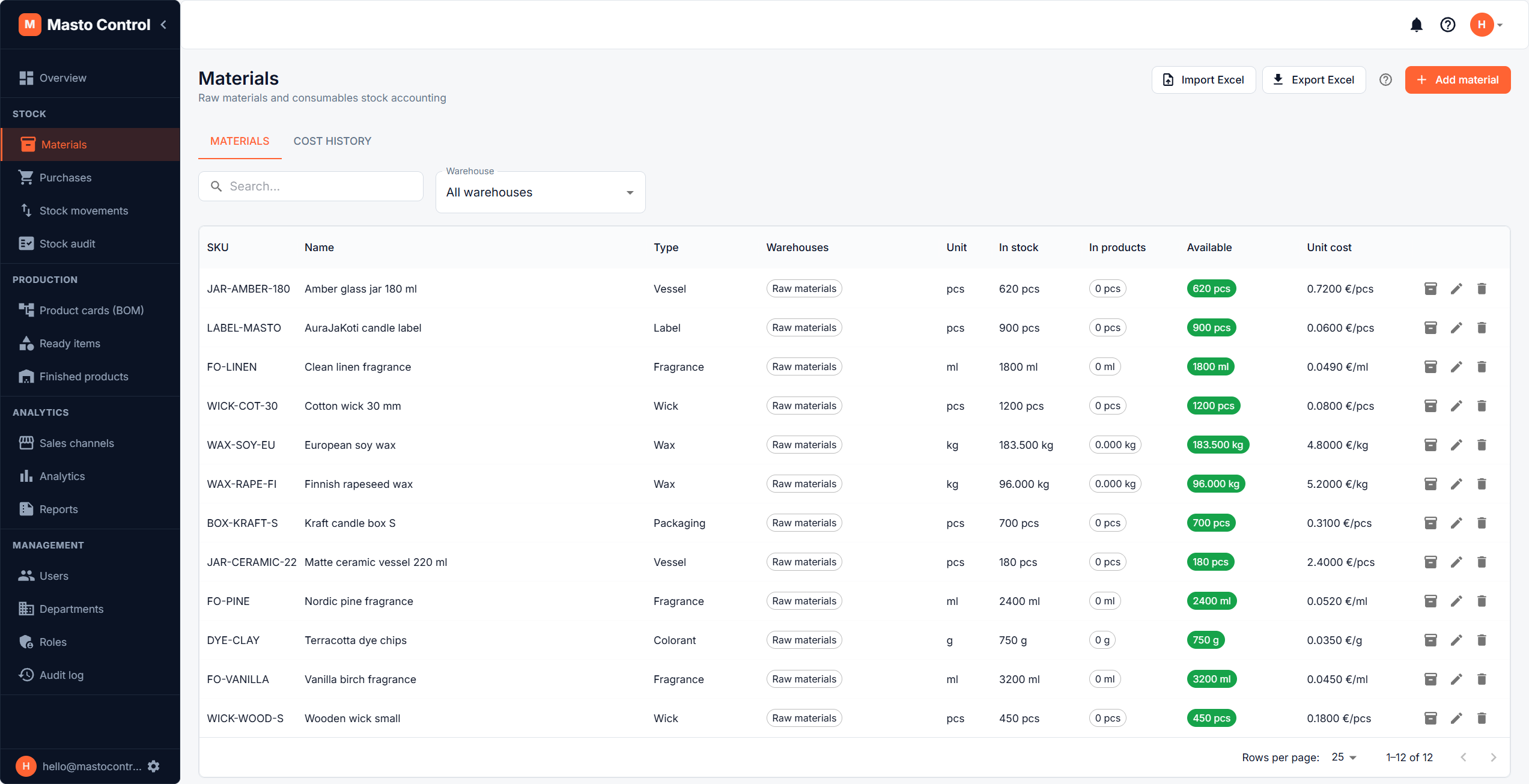Open notifications bell
Screen dimensions: 1529x784
(1416, 25)
